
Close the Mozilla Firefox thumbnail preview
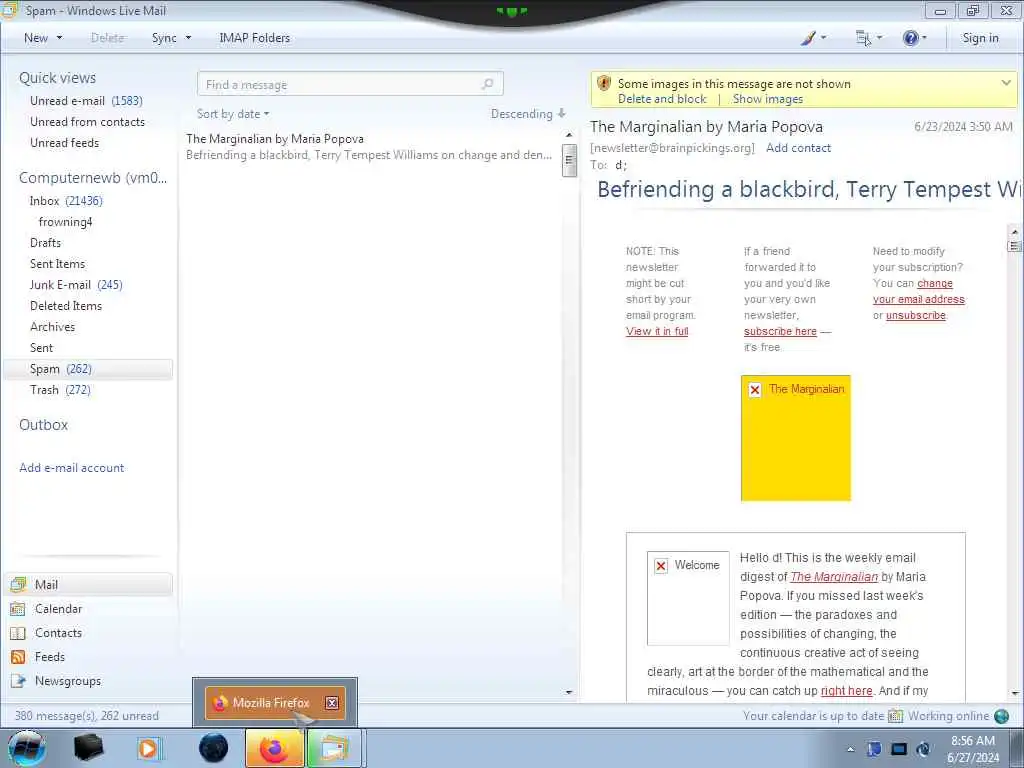[332, 703]
